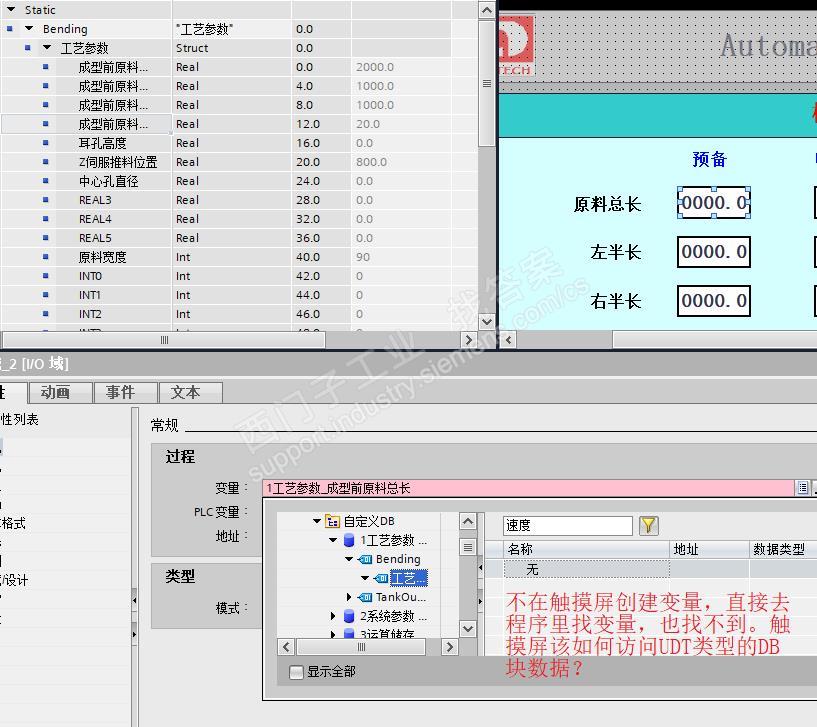Screen dimensions: 817x727
Task: Select the 预备 column label on the HMI screen
Action: (x=709, y=159)
